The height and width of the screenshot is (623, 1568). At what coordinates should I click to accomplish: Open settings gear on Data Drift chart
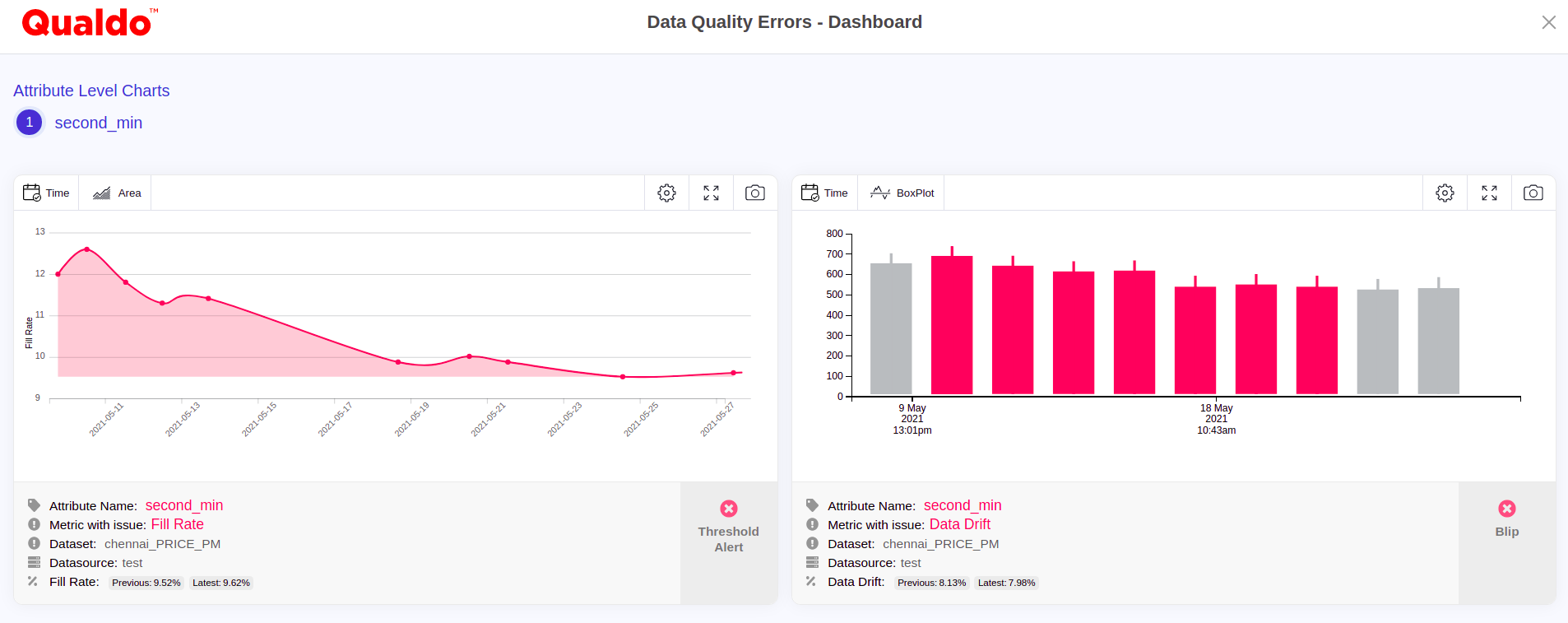click(1445, 193)
